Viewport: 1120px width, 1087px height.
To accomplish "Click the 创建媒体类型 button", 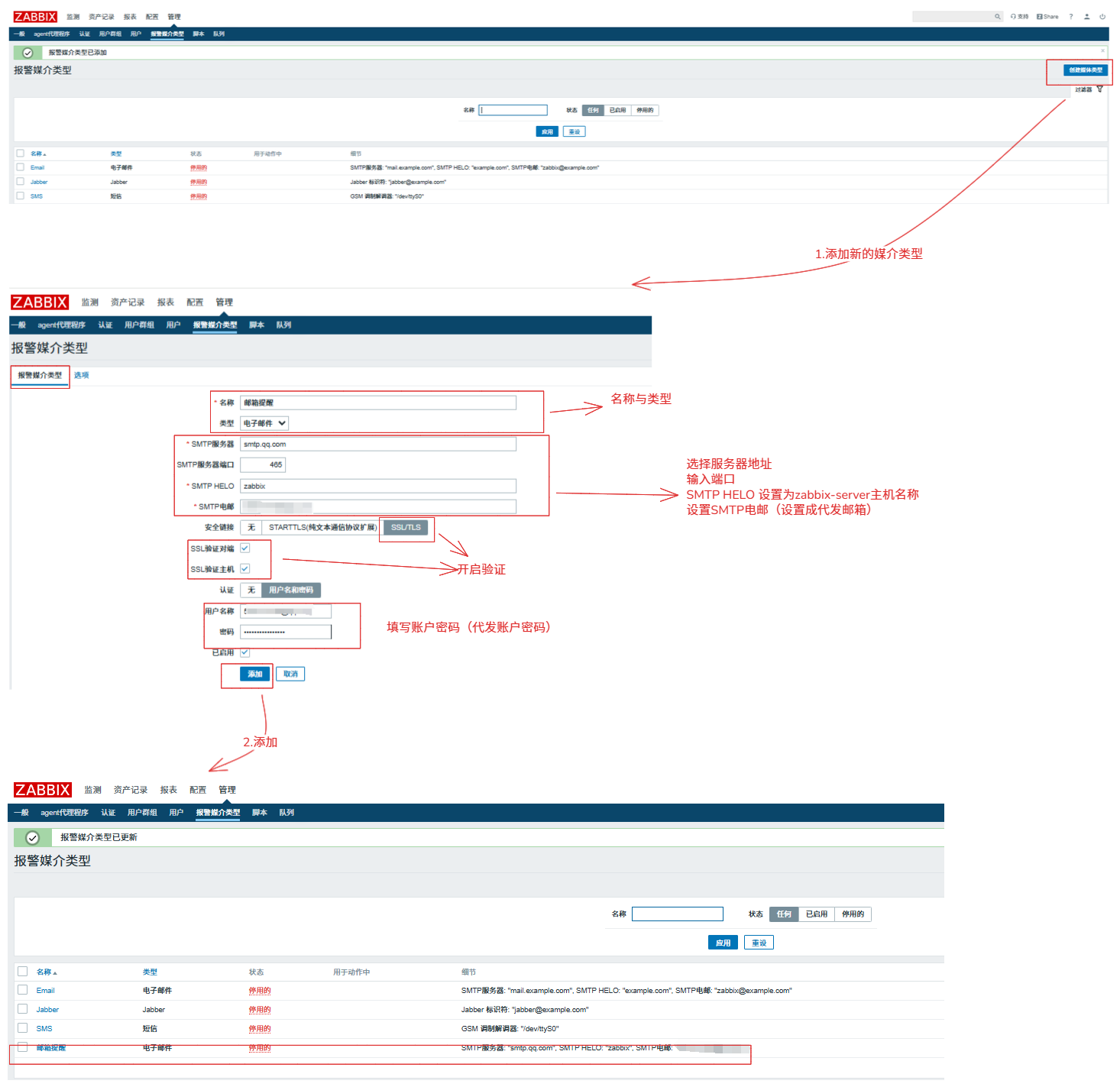I will tap(1086, 70).
